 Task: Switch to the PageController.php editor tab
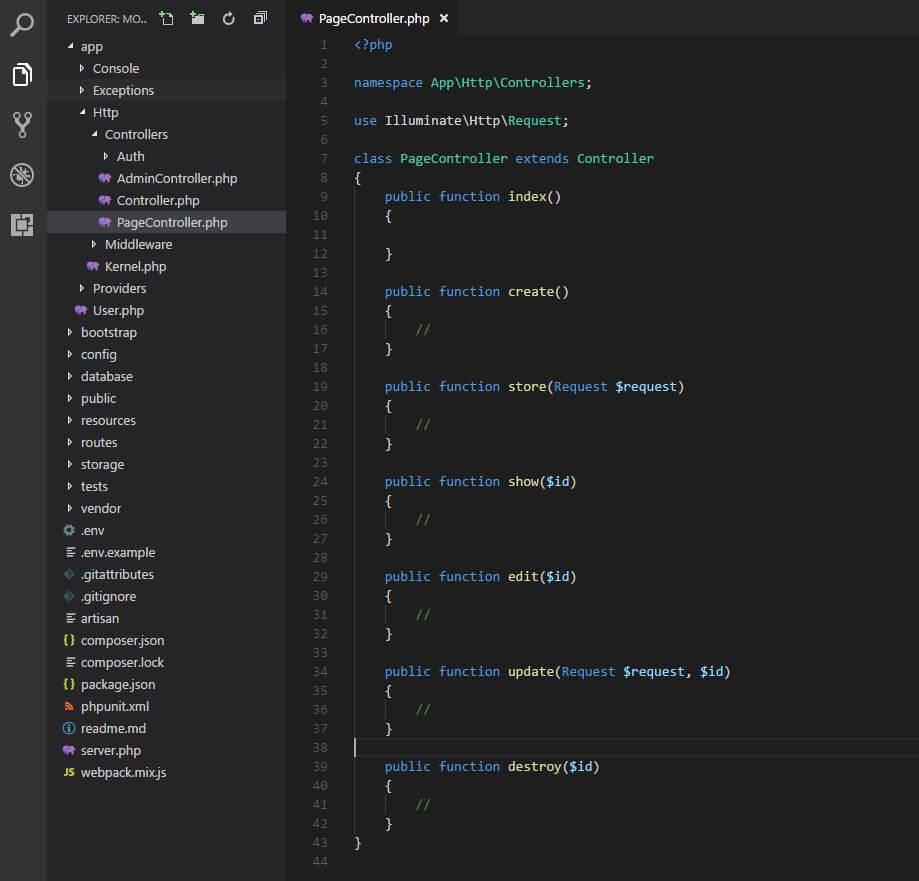[372, 19]
